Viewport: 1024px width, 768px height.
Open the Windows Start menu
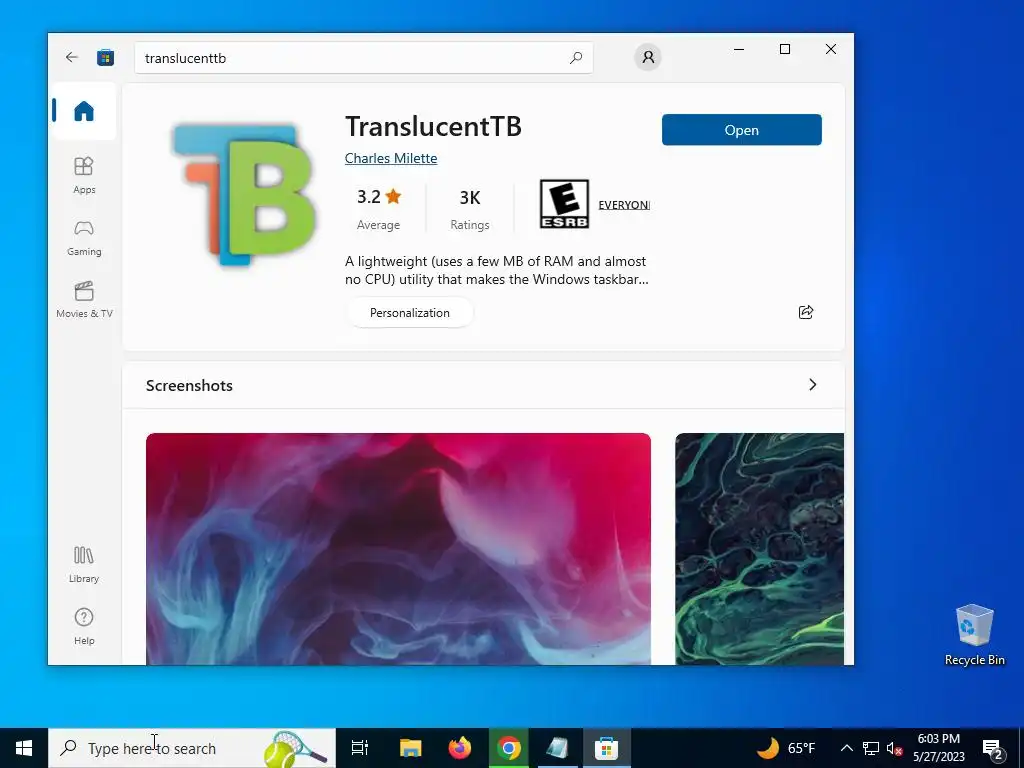[24, 748]
